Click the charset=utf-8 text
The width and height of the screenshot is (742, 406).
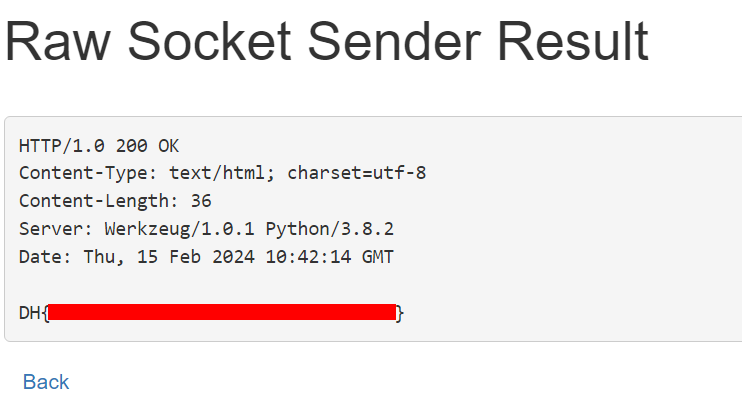[356, 173]
